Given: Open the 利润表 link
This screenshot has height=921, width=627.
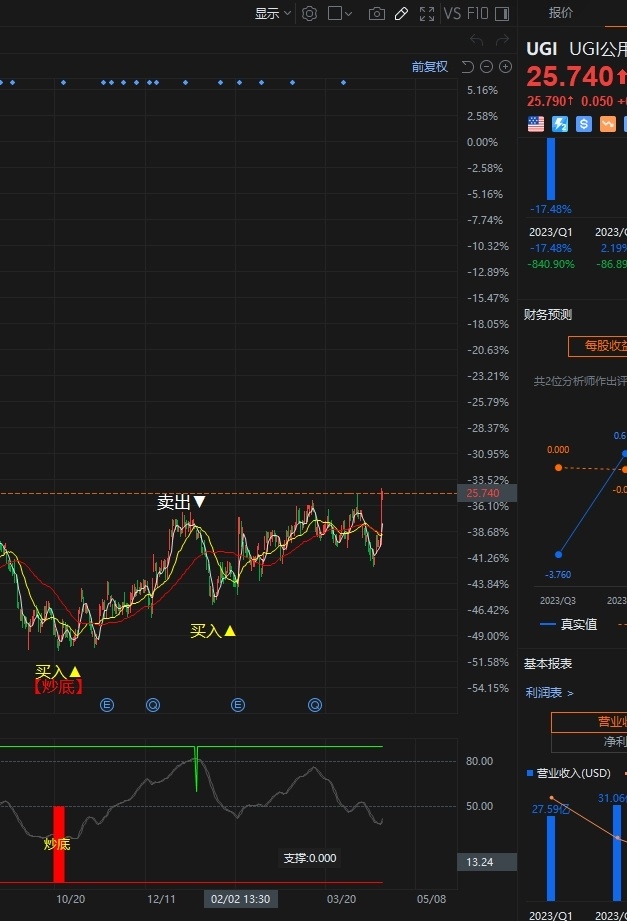Looking at the screenshot, I should pos(550,692).
